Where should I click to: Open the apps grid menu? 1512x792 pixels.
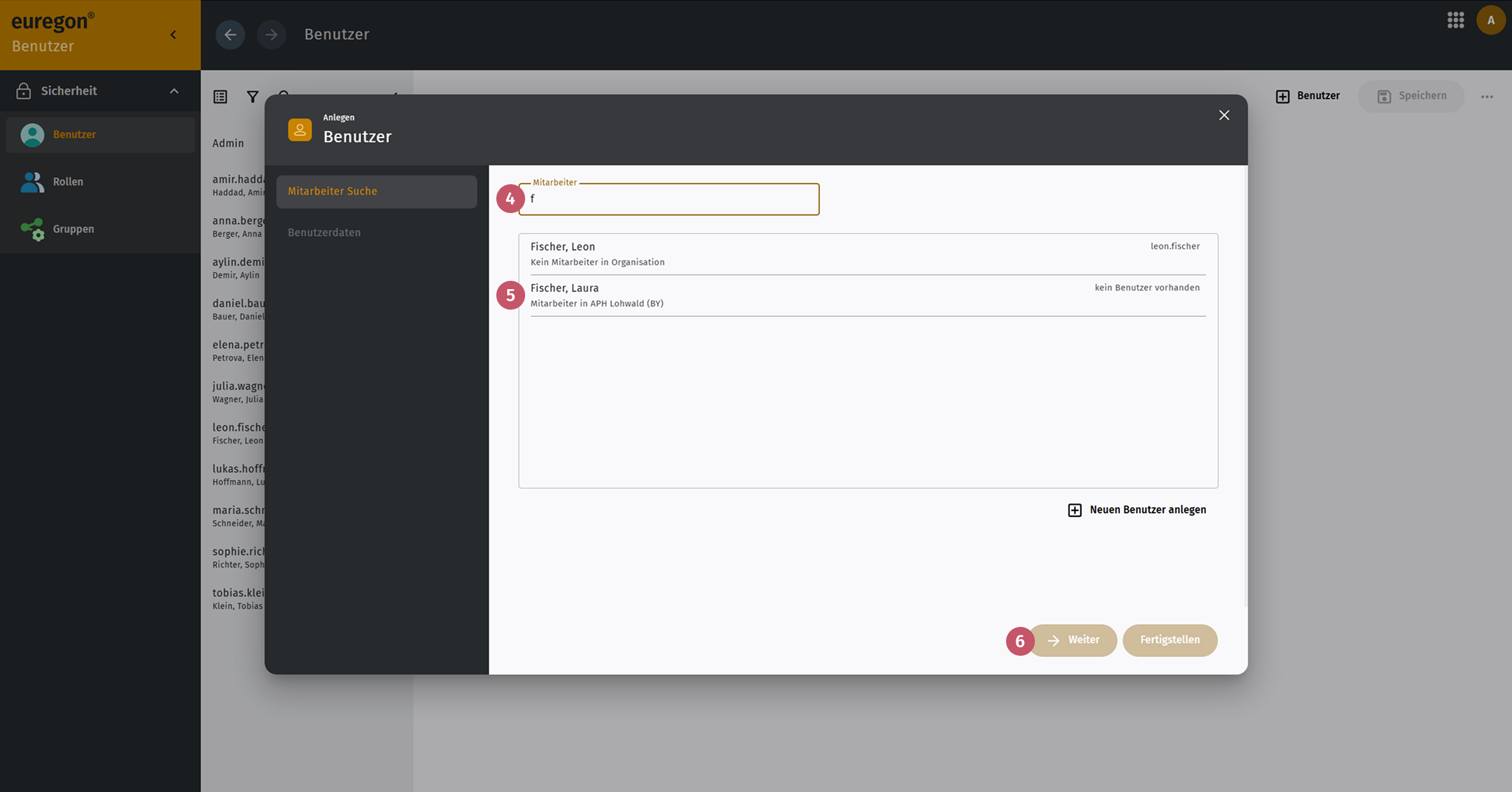pyautogui.click(x=1456, y=20)
